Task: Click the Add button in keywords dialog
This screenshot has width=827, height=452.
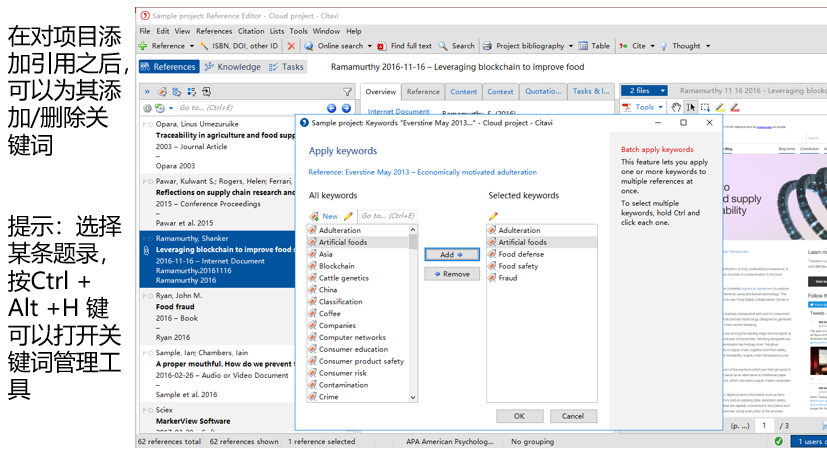Action: click(x=452, y=254)
